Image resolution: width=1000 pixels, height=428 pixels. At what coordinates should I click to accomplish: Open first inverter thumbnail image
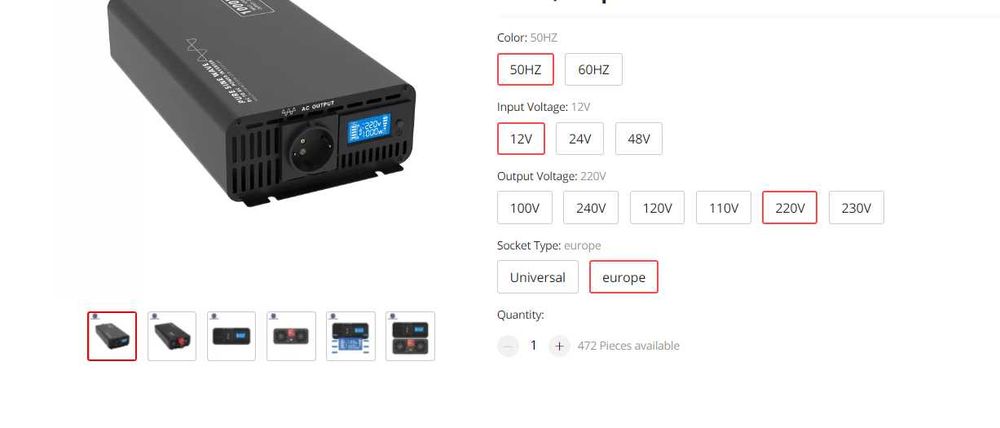click(x=112, y=336)
